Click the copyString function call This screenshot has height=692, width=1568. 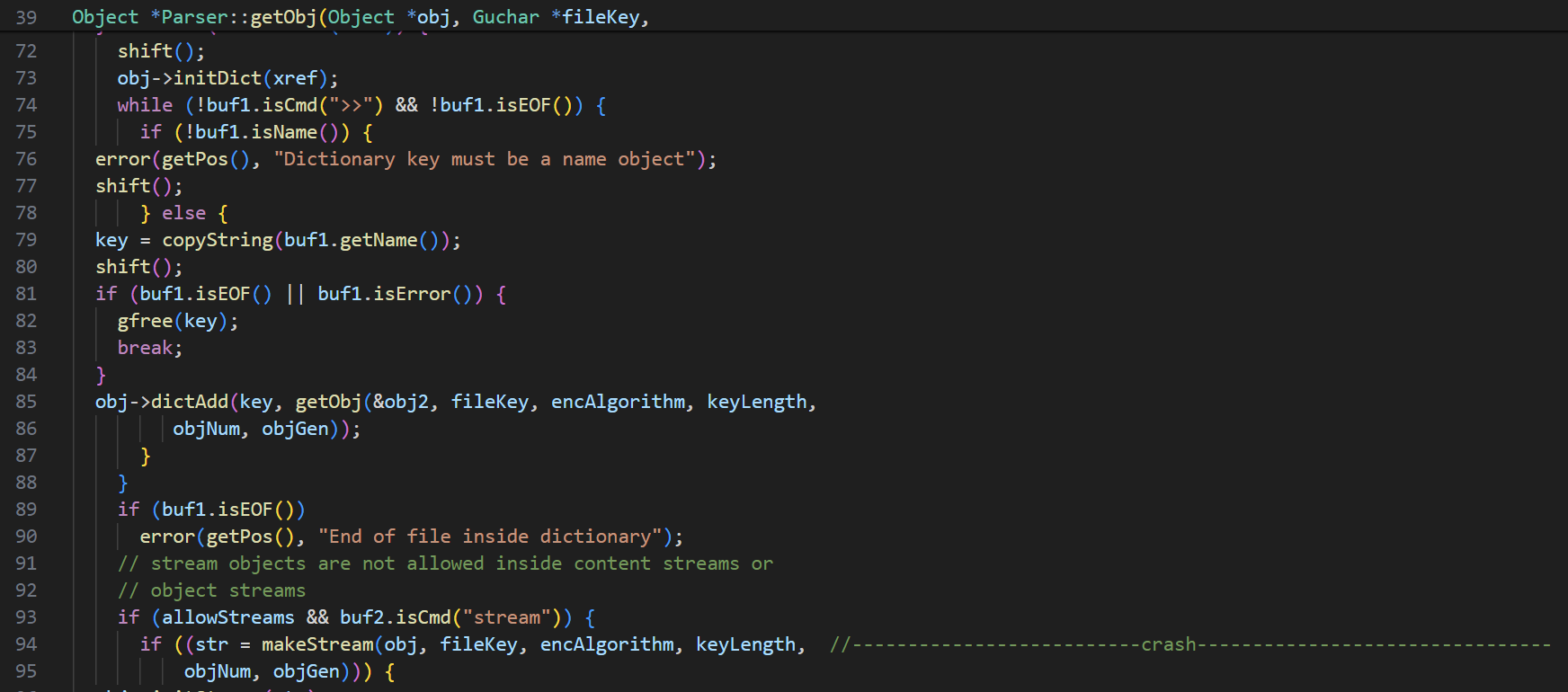(x=217, y=240)
